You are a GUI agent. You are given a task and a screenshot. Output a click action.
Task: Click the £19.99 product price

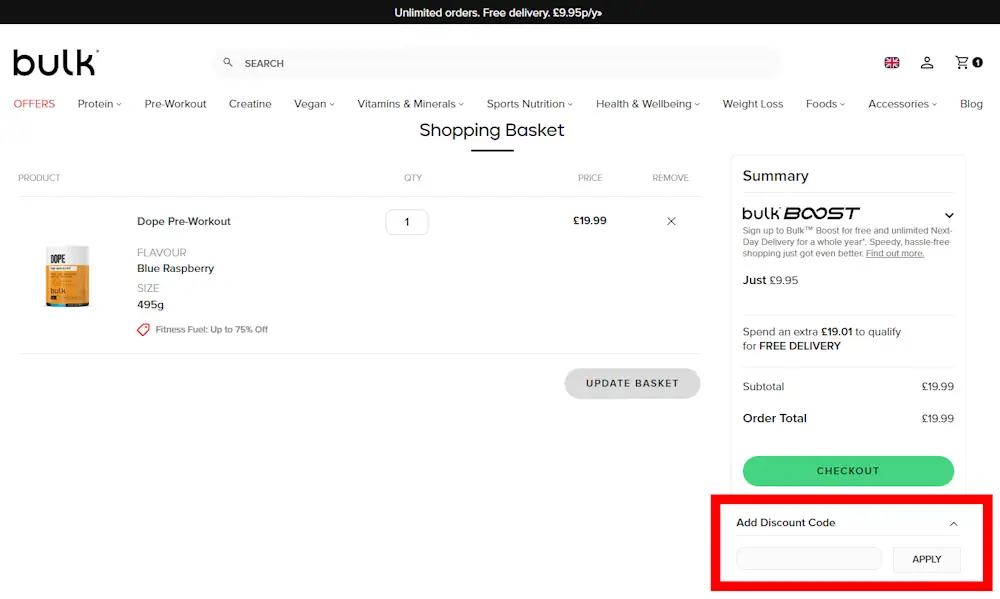pyautogui.click(x=590, y=221)
